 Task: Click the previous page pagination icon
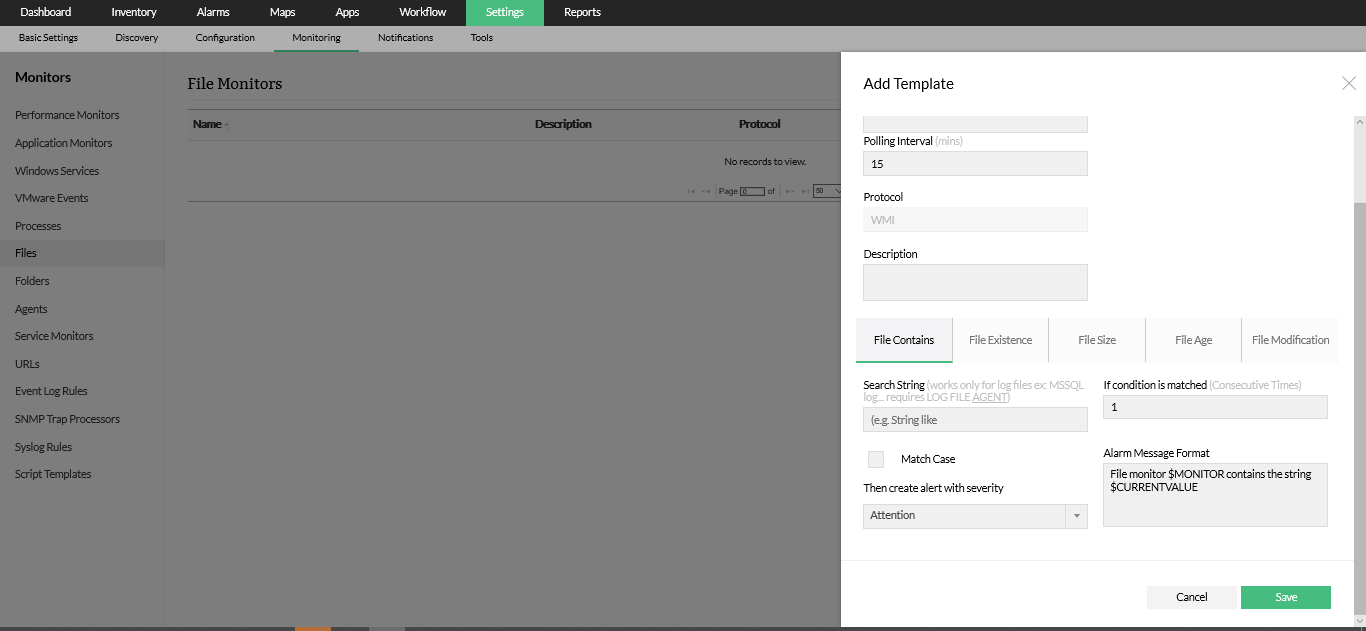point(706,191)
